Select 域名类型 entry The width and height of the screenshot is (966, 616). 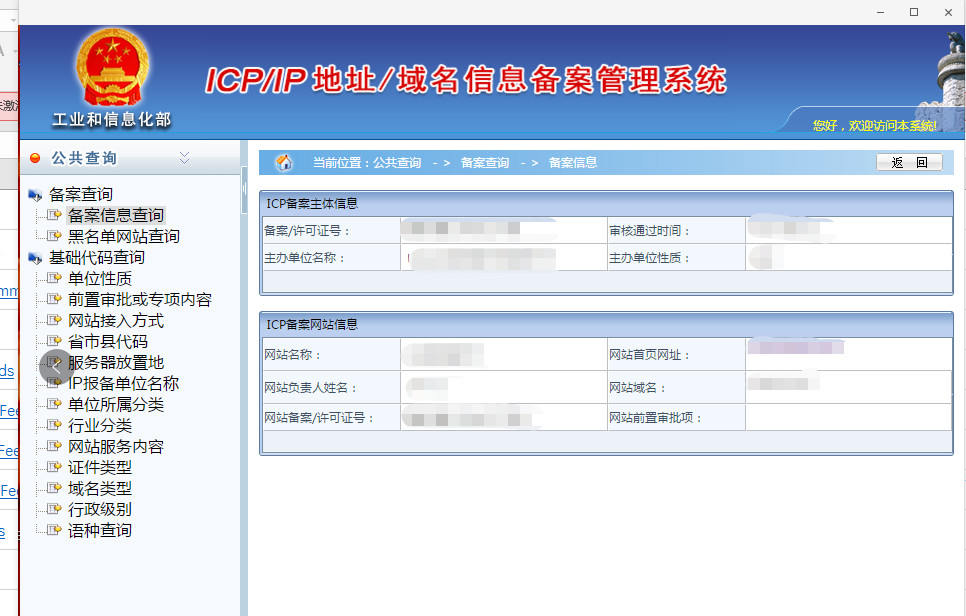100,488
